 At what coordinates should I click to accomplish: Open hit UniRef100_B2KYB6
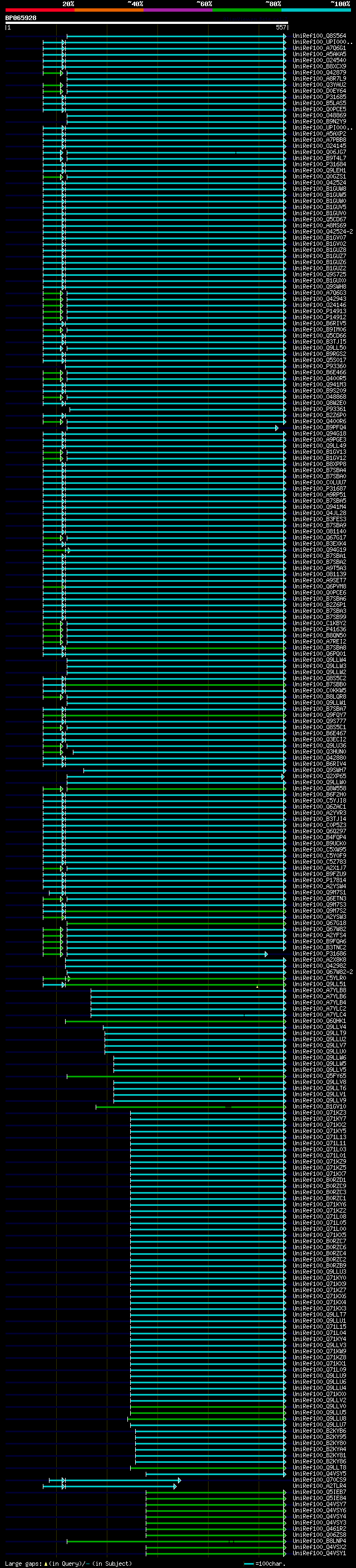319,1431
